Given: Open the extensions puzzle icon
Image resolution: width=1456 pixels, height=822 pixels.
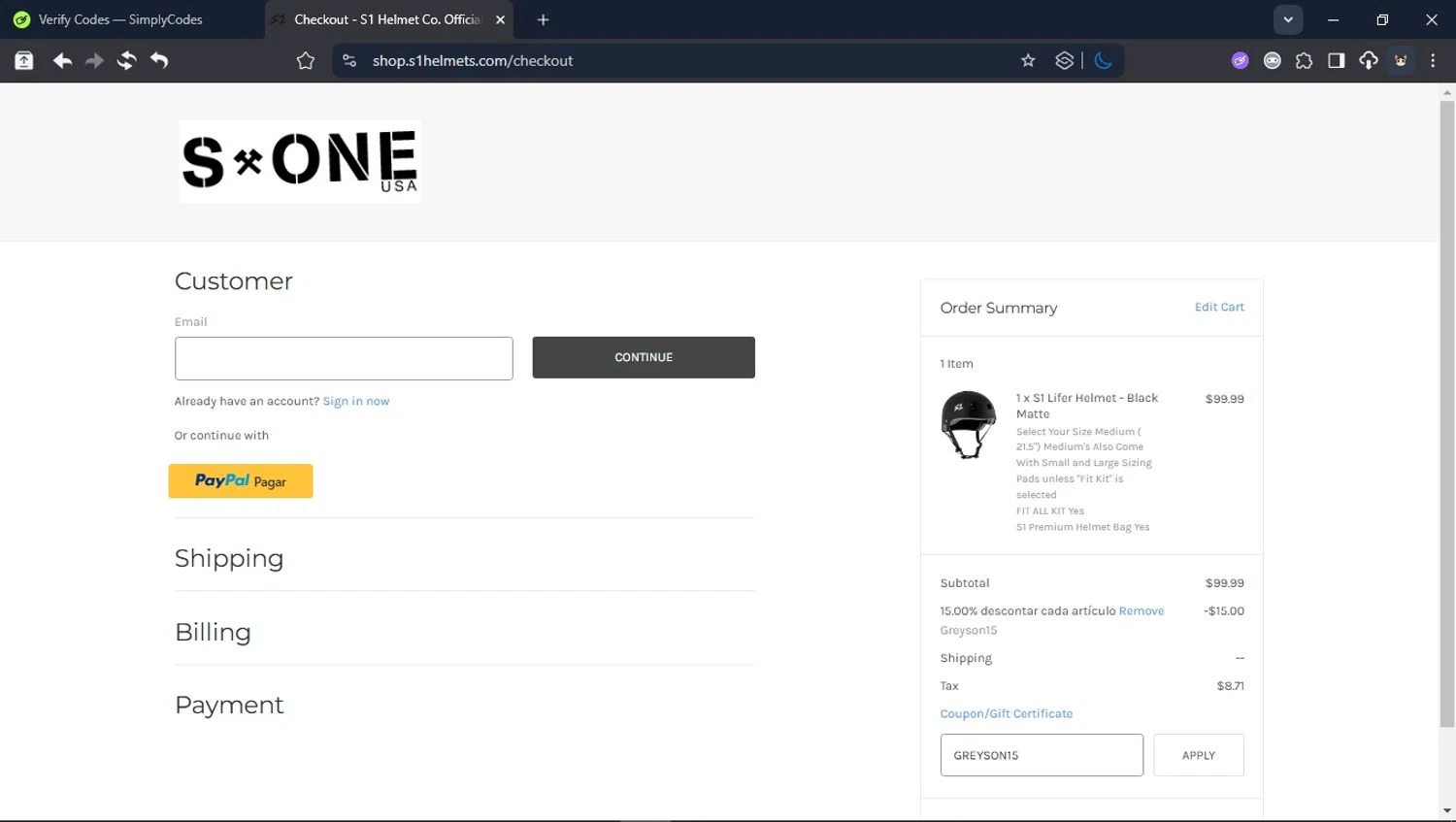Looking at the screenshot, I should coord(1305,60).
